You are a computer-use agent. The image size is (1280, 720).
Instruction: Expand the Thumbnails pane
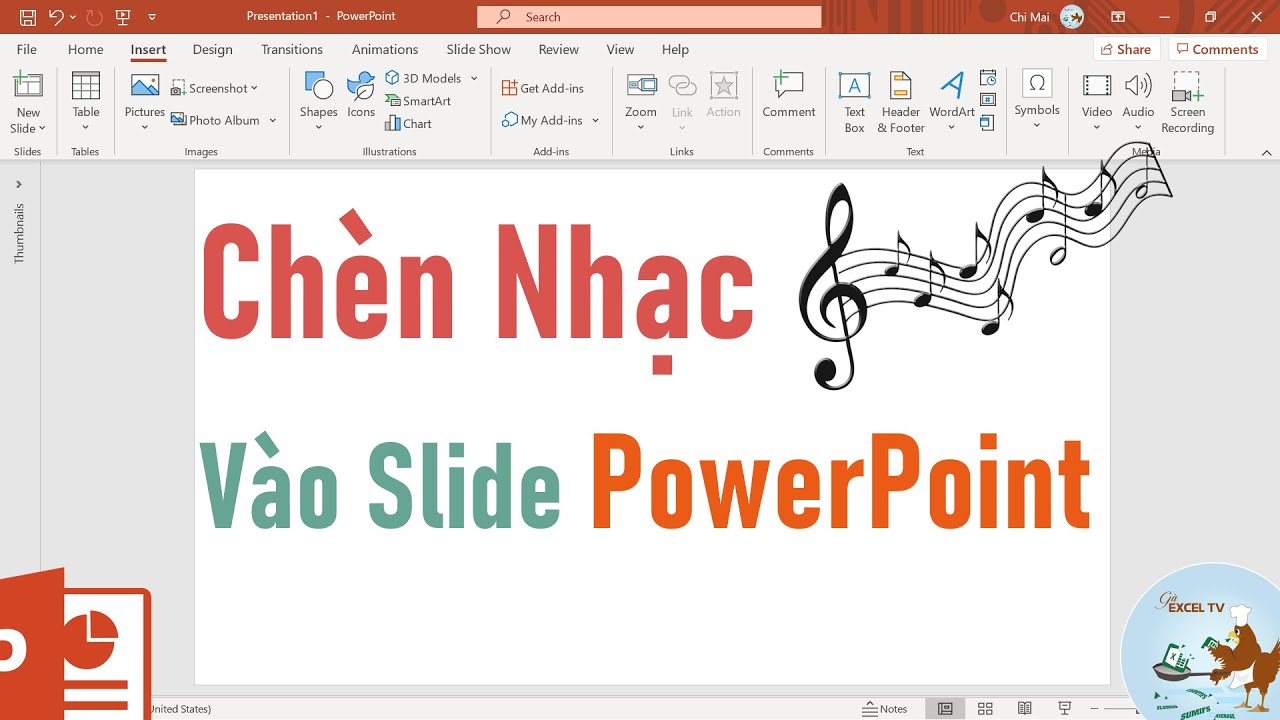pos(18,184)
